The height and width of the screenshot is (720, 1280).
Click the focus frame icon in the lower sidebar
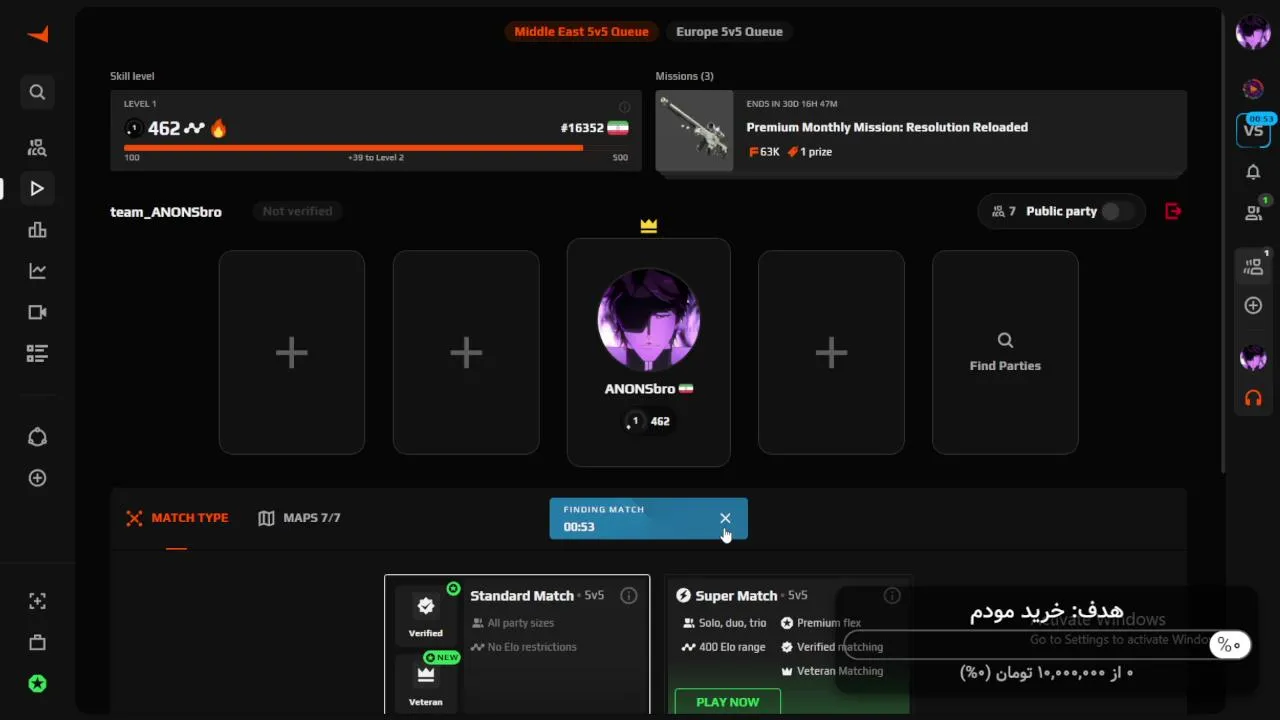click(x=37, y=601)
